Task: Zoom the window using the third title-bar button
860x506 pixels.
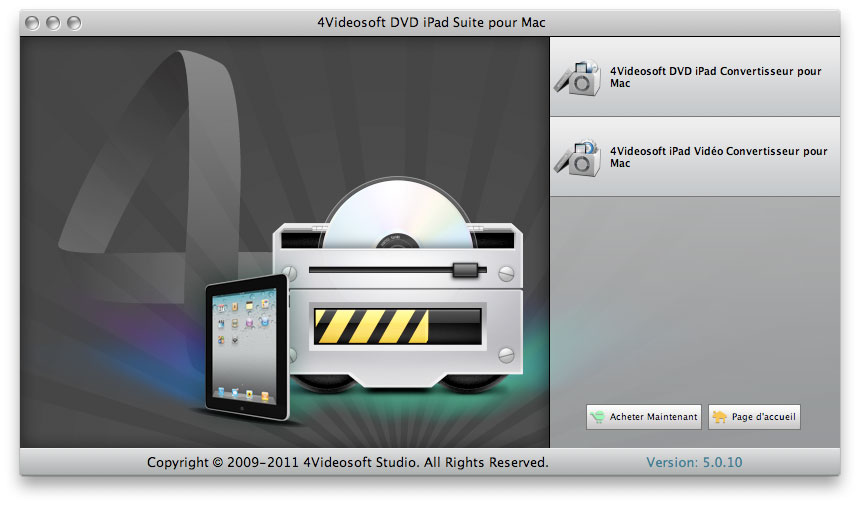Action: (x=74, y=22)
